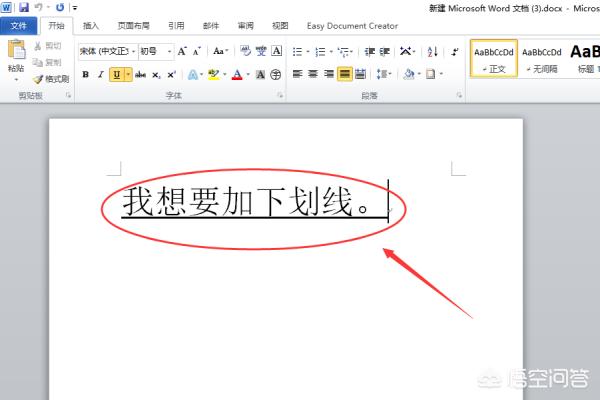Click the Redo/Repeat icon in quick access toolbar
This screenshot has height=400, width=600.
pyautogui.click(x=60, y=7)
